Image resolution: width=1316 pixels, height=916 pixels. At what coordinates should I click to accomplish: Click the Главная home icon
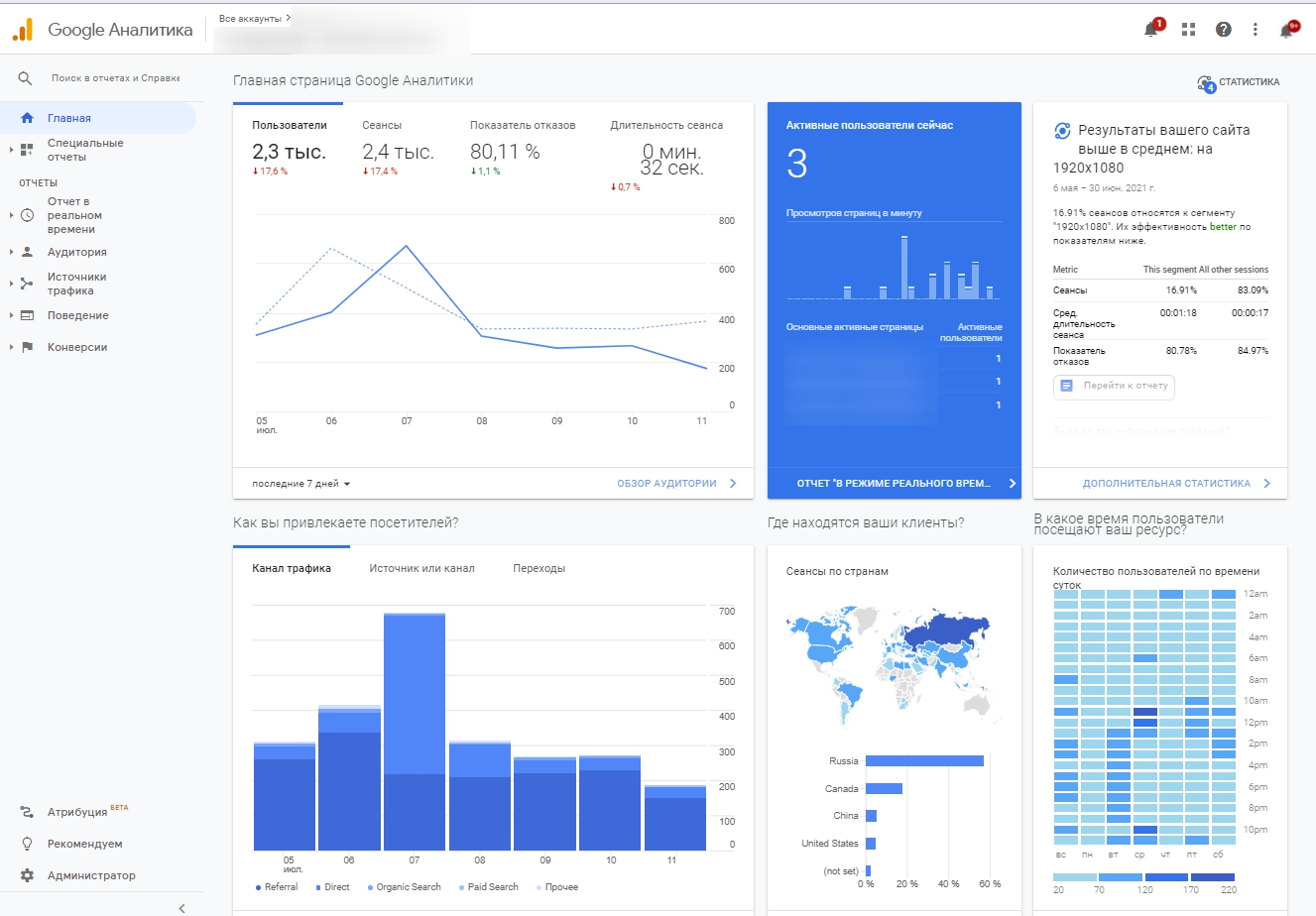coord(27,118)
